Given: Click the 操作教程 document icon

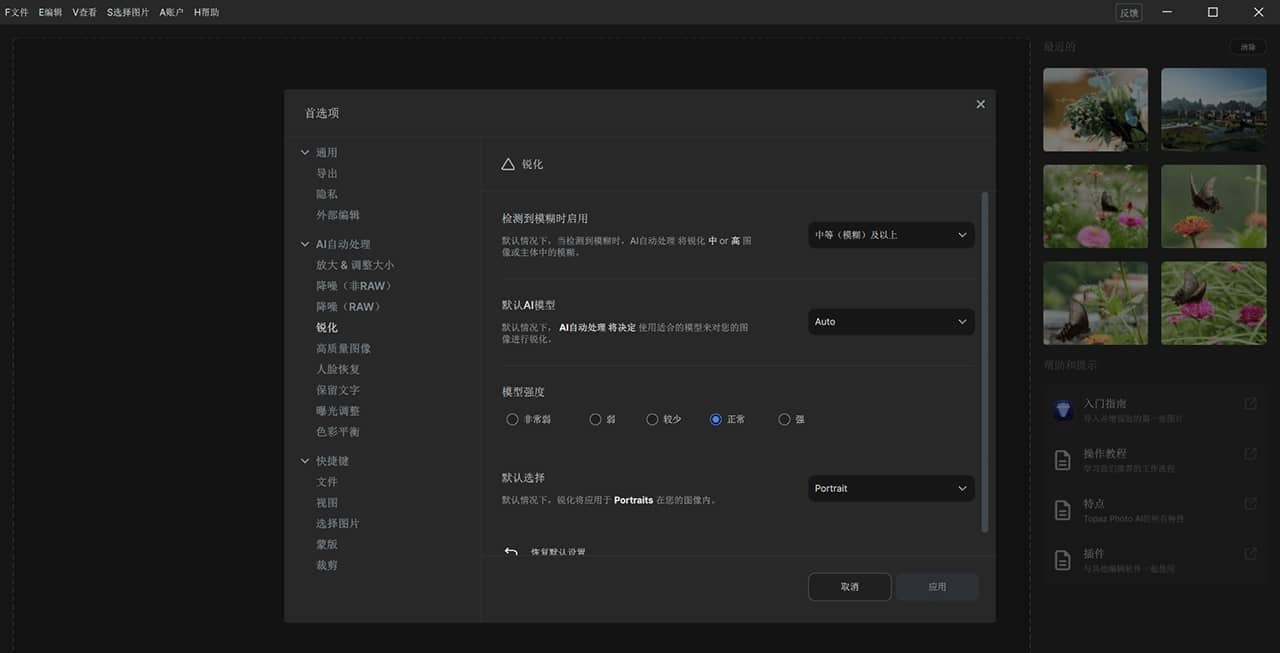Looking at the screenshot, I should click(1063, 460).
